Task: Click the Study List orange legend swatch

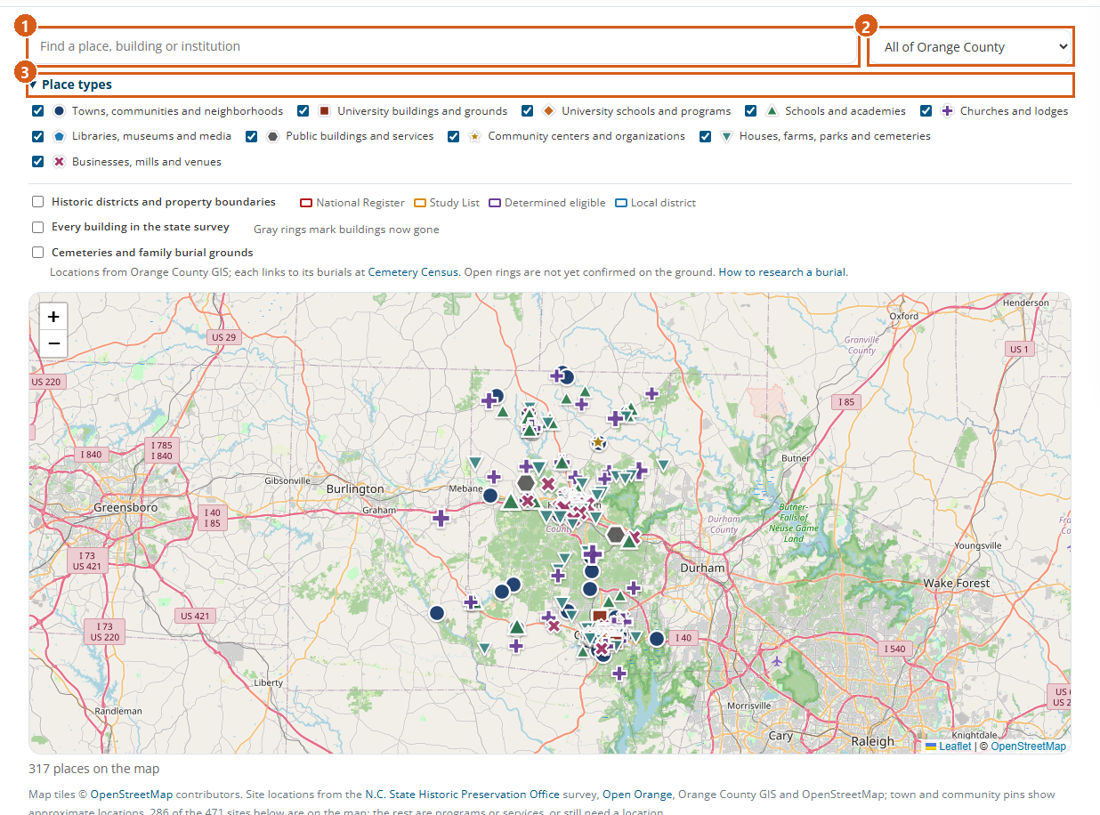Action: click(420, 203)
